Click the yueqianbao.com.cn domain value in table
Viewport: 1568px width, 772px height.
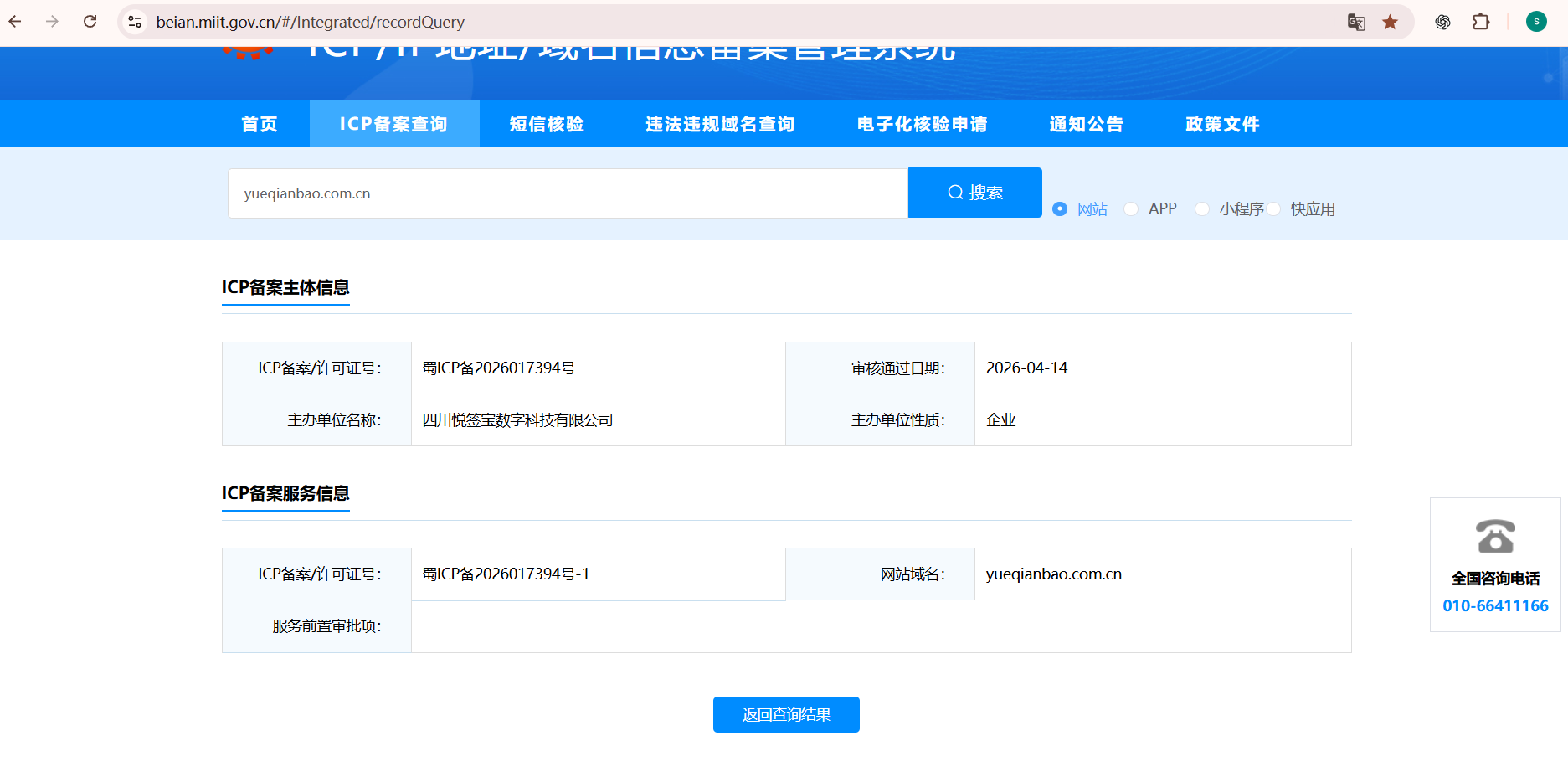[x=1053, y=574]
